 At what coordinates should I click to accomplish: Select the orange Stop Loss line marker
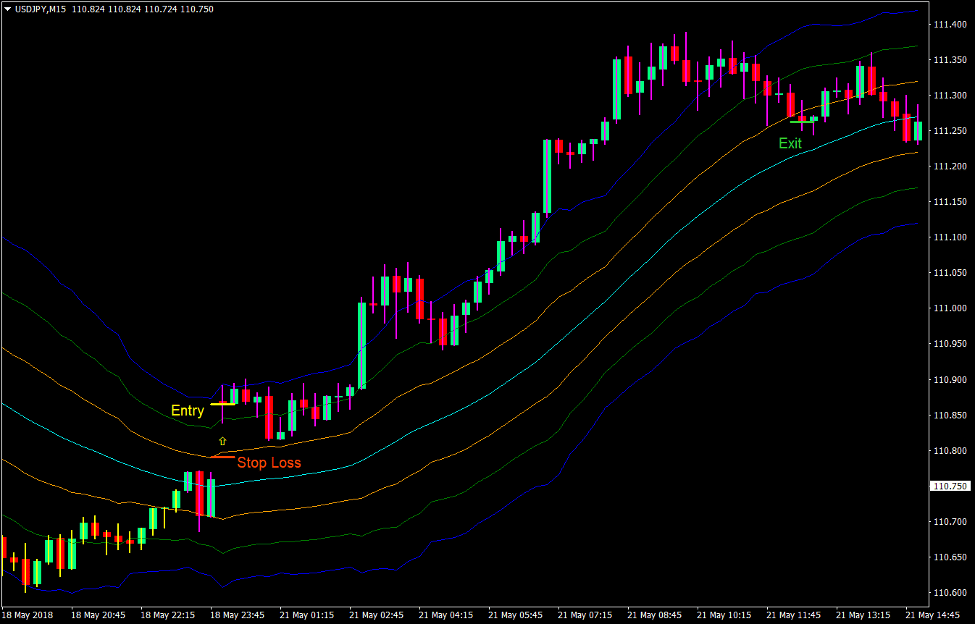[223, 457]
